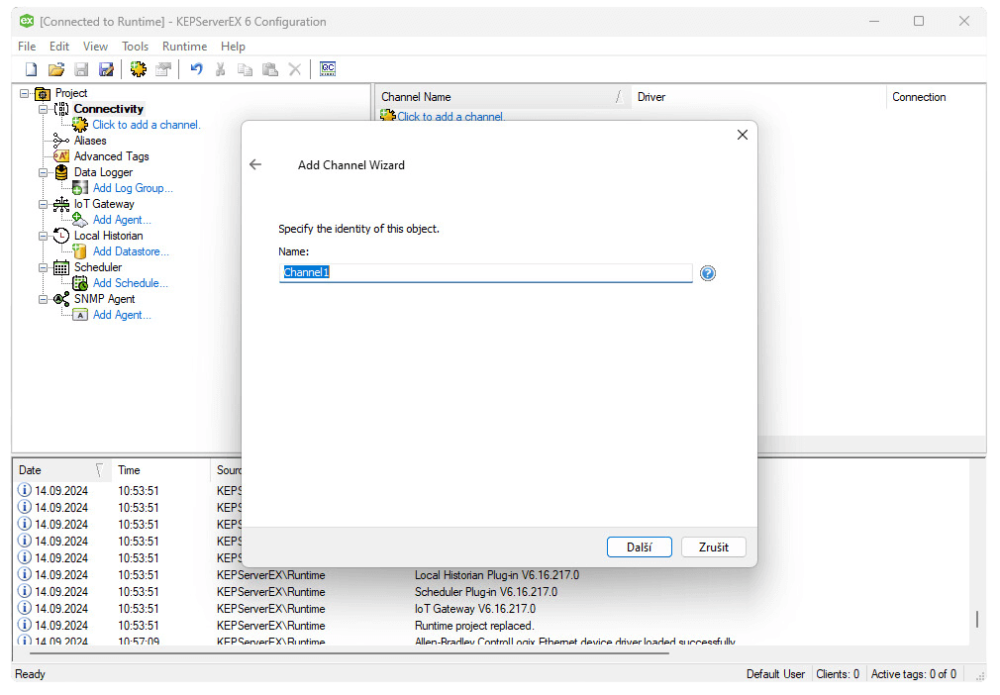Open the Tools menu

click(135, 46)
